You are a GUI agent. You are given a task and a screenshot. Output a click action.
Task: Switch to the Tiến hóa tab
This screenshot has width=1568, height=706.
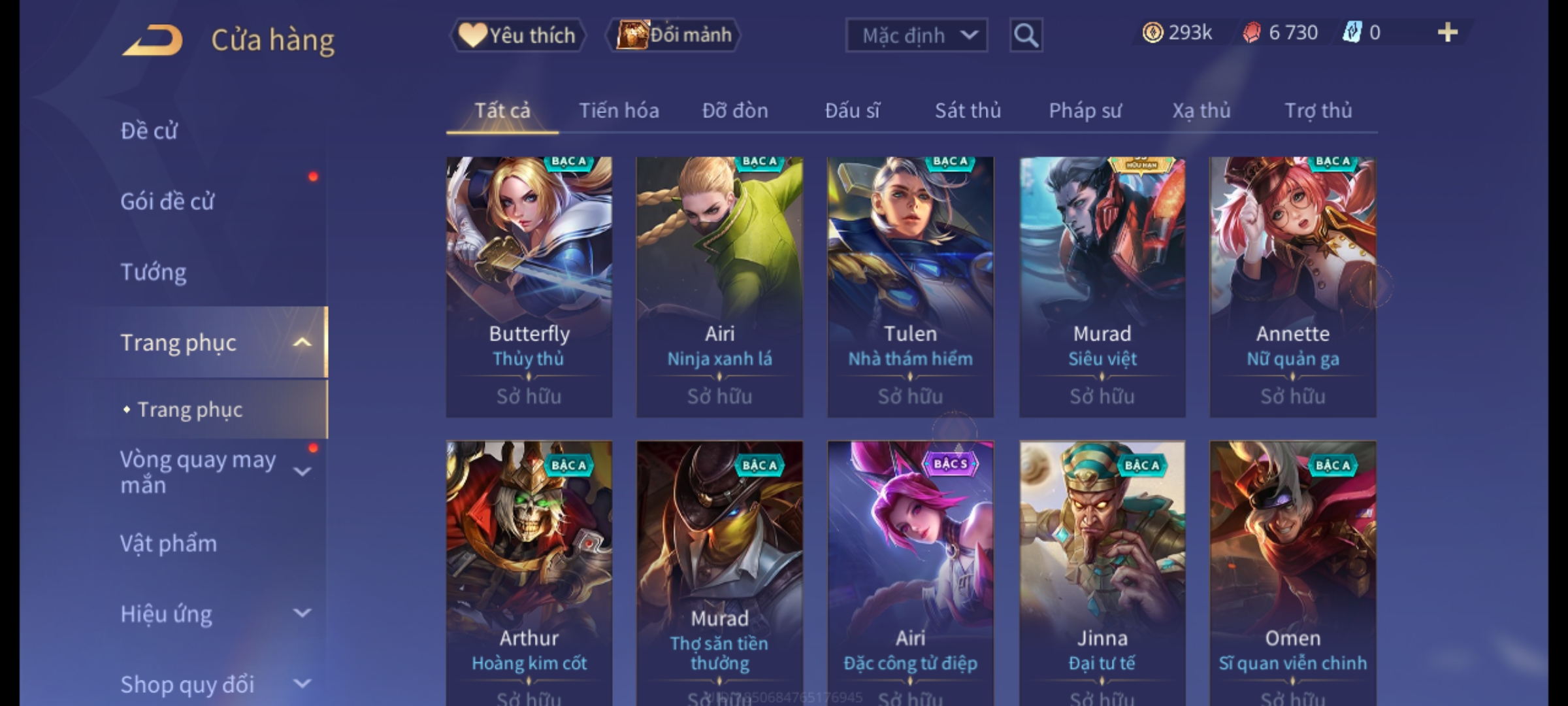coord(619,110)
